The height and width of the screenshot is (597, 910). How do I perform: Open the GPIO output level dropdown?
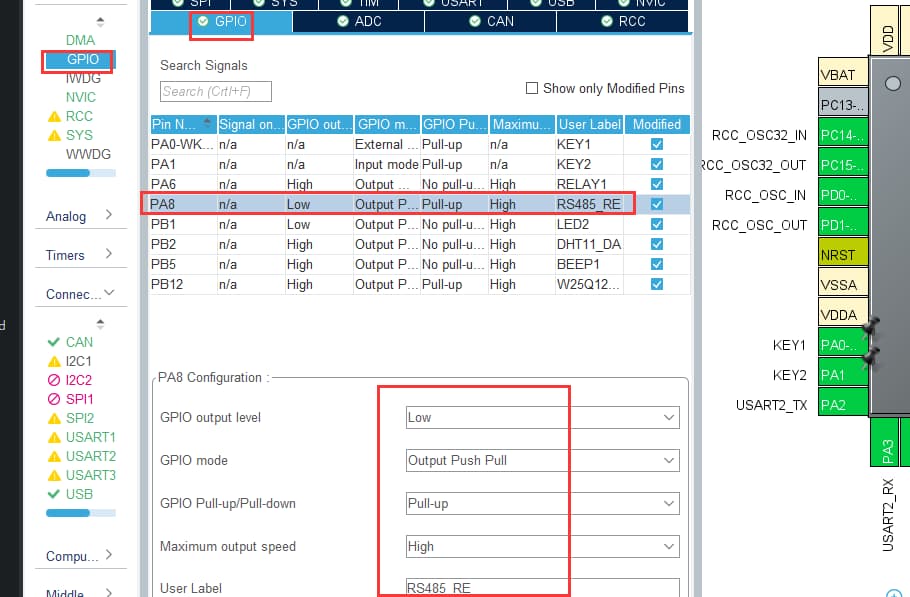point(542,417)
